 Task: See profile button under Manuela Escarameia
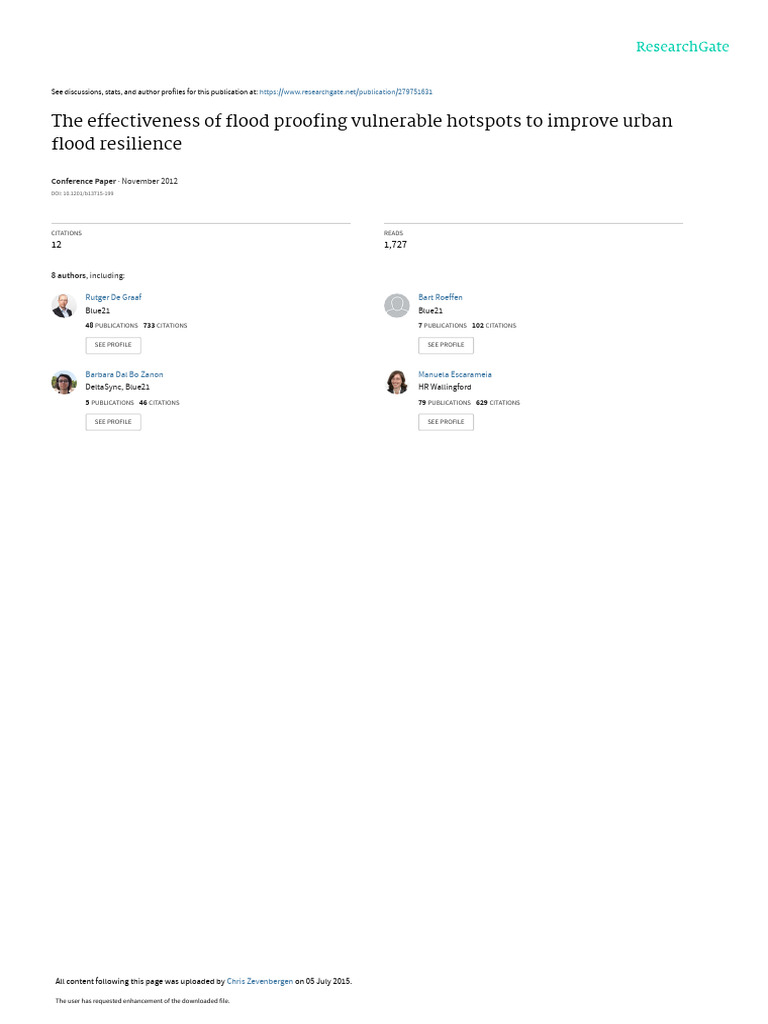coord(446,422)
